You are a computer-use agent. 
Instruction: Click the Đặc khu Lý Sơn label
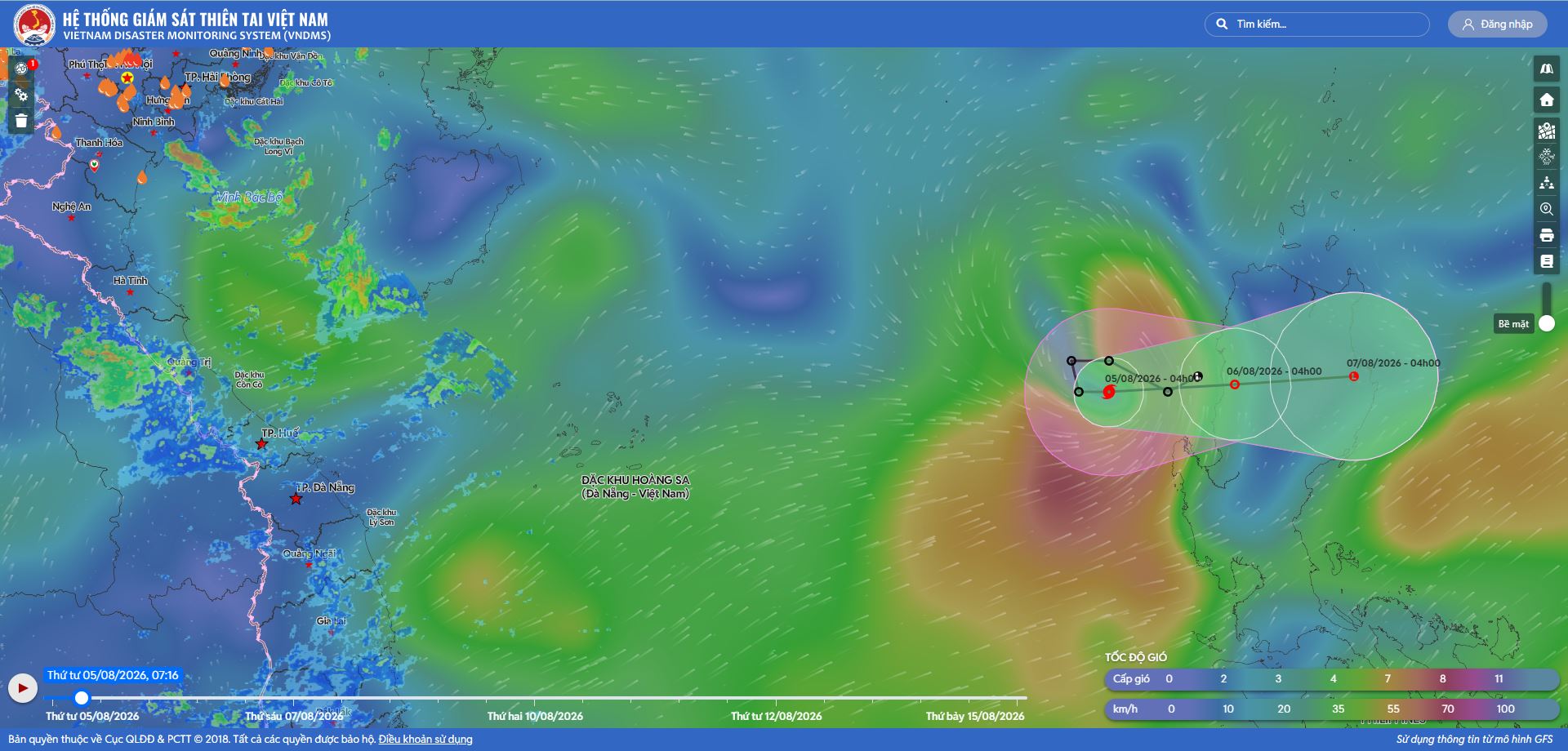point(381,517)
